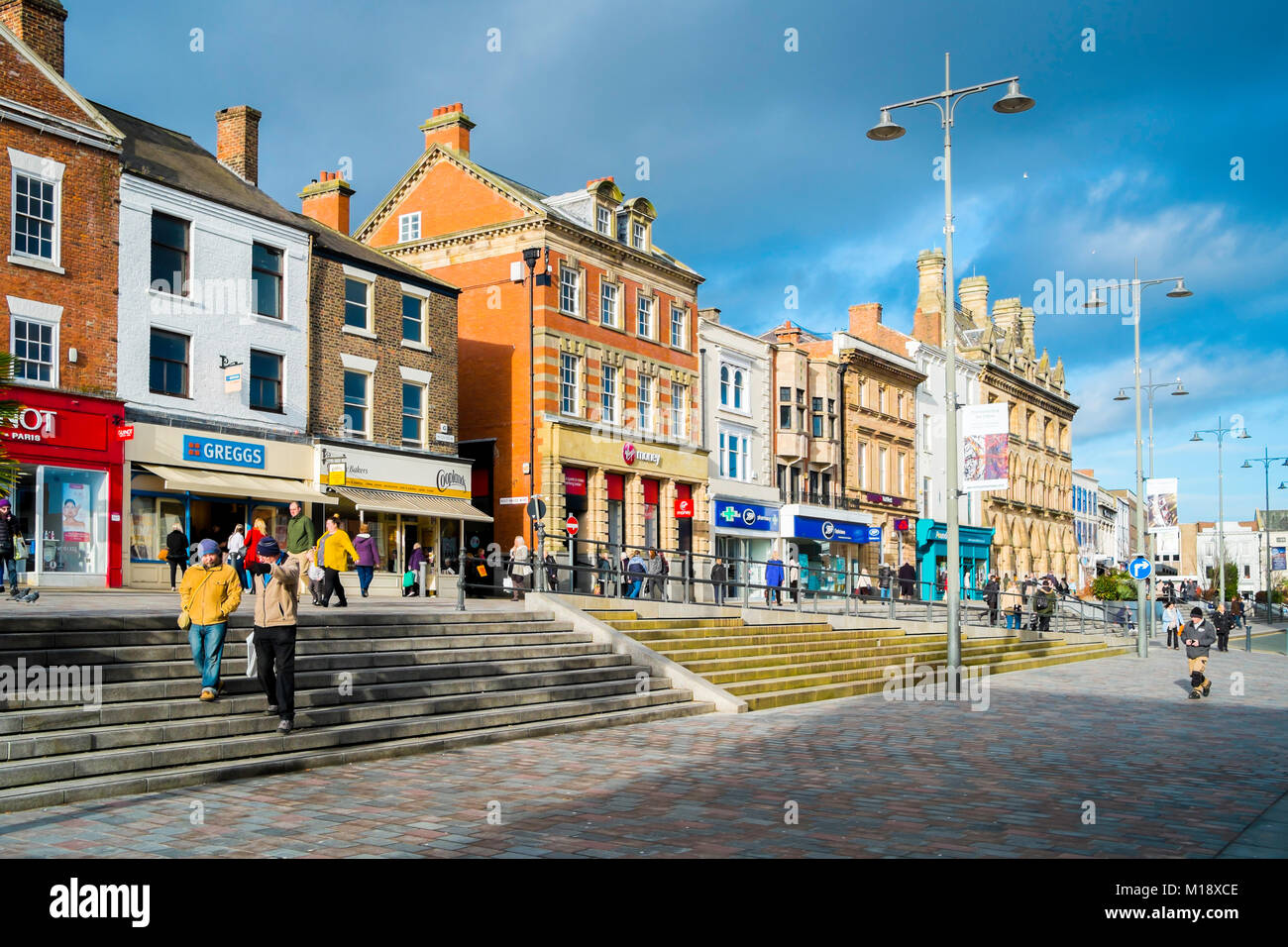Image resolution: width=1288 pixels, height=947 pixels.
Task: Click the red no-entry road sign
Action: [572, 524]
